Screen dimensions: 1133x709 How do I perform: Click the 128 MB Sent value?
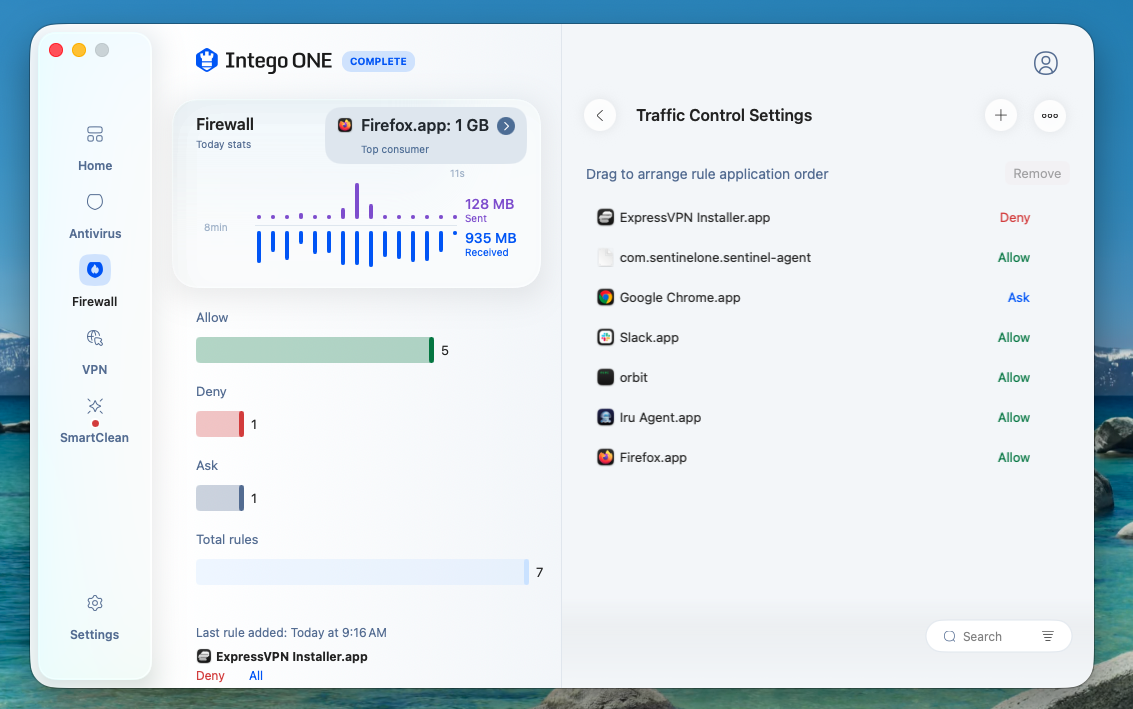coord(489,204)
